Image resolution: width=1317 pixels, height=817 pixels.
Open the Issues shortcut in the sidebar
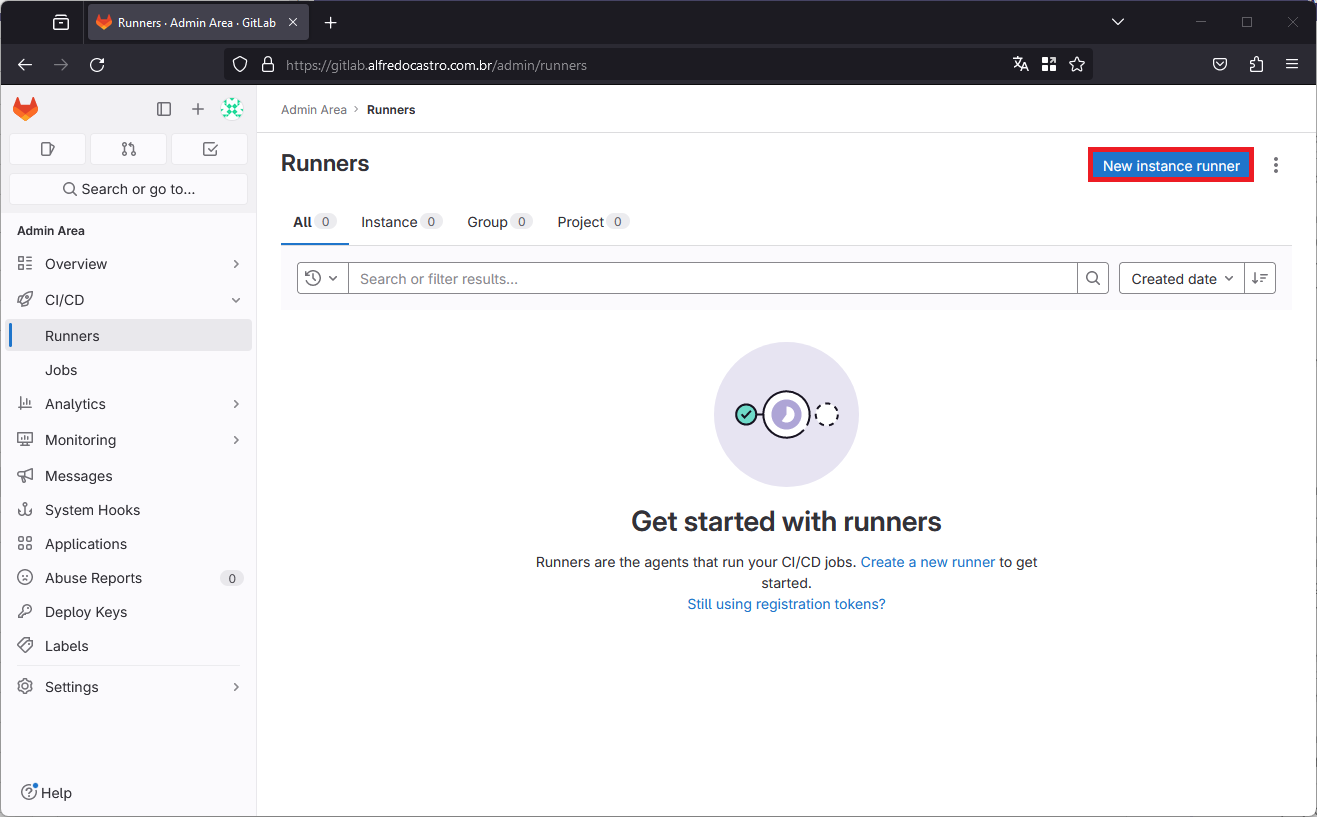click(47, 149)
